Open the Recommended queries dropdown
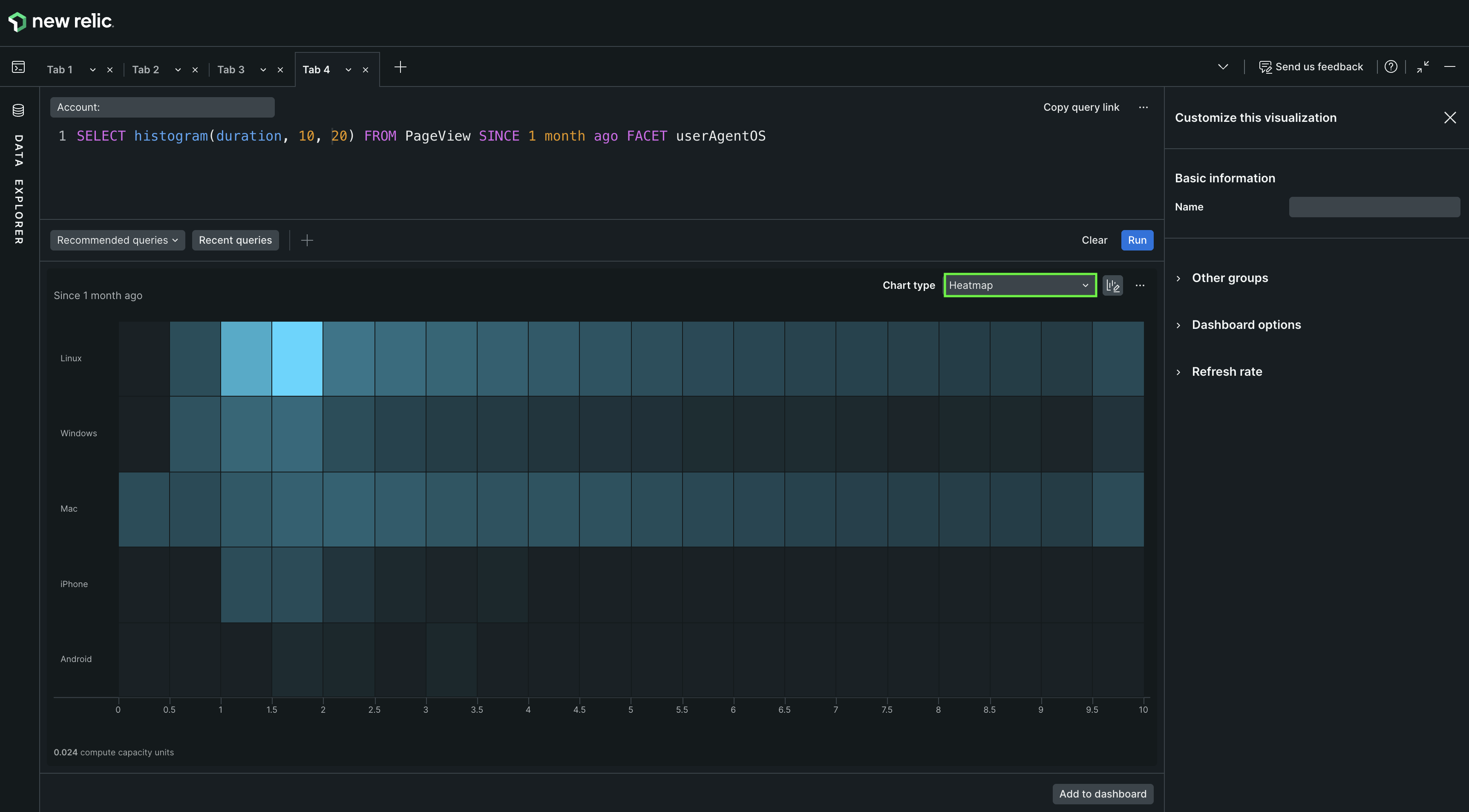 (118, 240)
